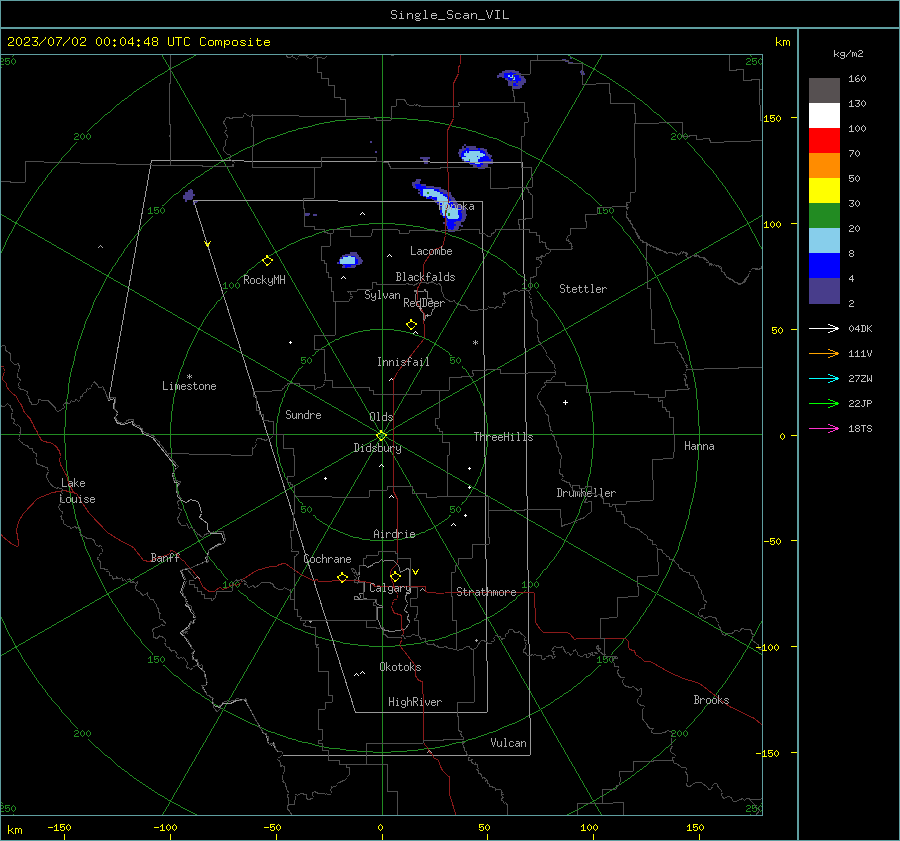900x841 pixels.
Task: Click the Drumheller city label
Action: pos(586,493)
